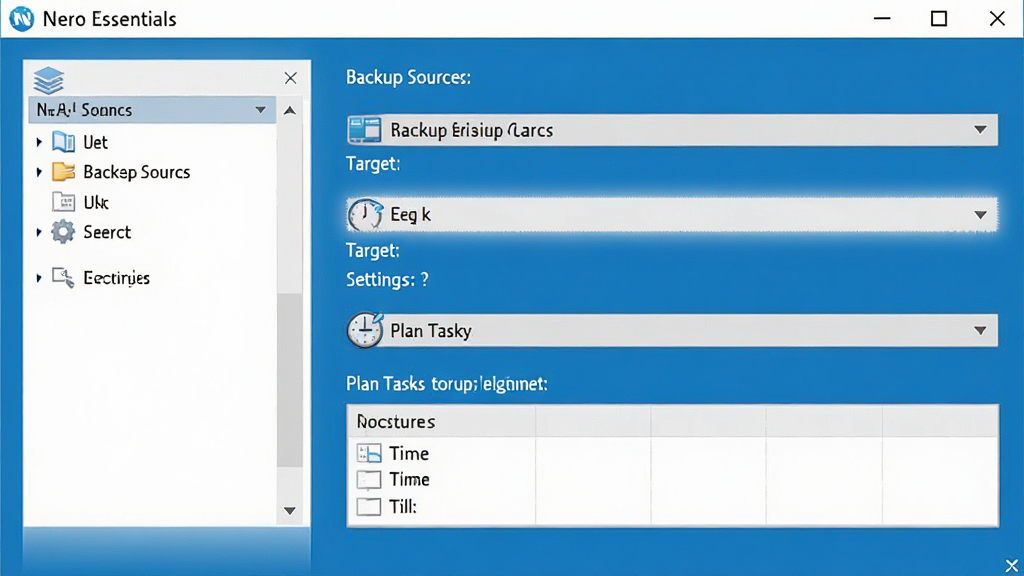The image size is (1024, 576).
Task: Select the Seerct tree item
Action: pyautogui.click(x=107, y=232)
